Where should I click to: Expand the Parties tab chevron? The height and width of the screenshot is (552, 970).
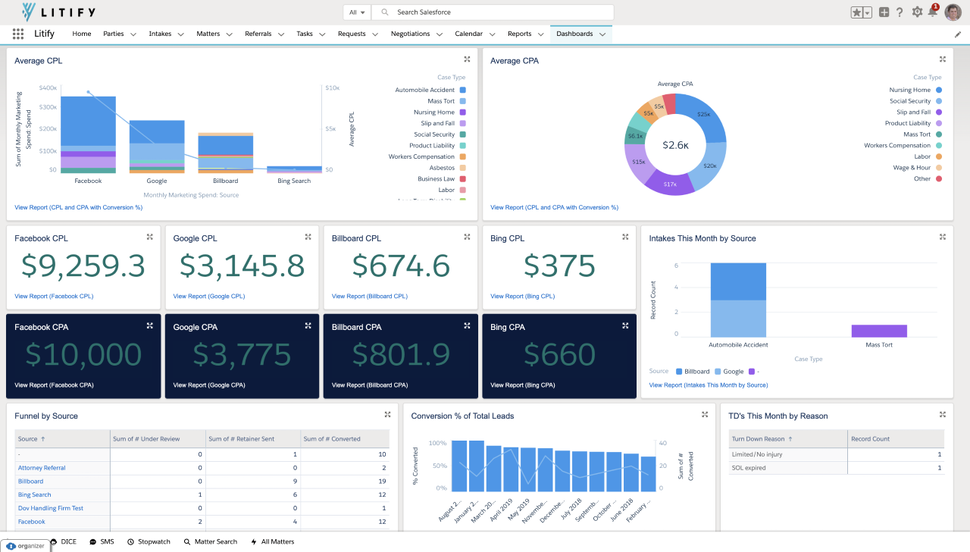click(133, 35)
